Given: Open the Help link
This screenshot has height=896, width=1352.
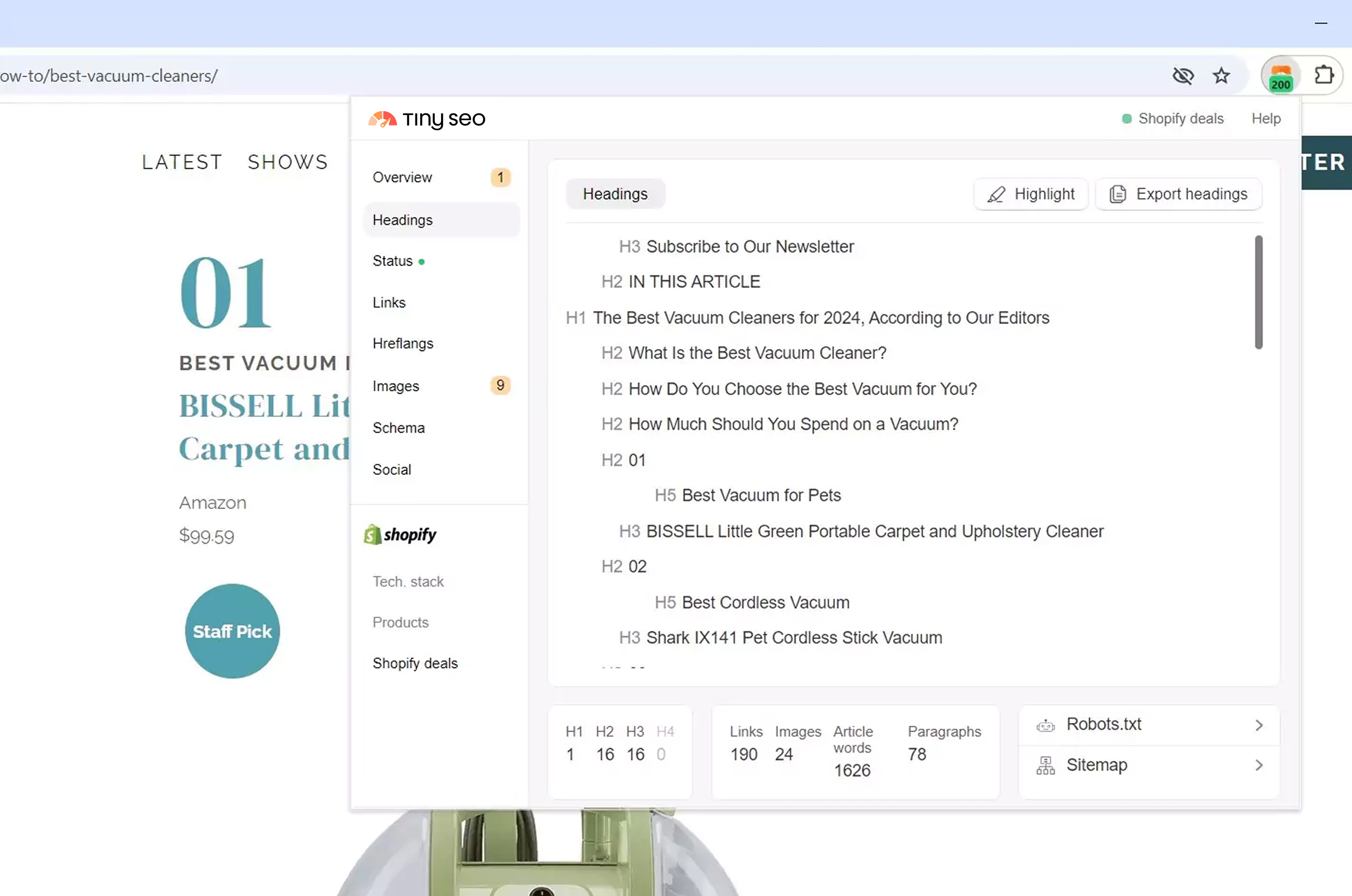Looking at the screenshot, I should [1266, 119].
